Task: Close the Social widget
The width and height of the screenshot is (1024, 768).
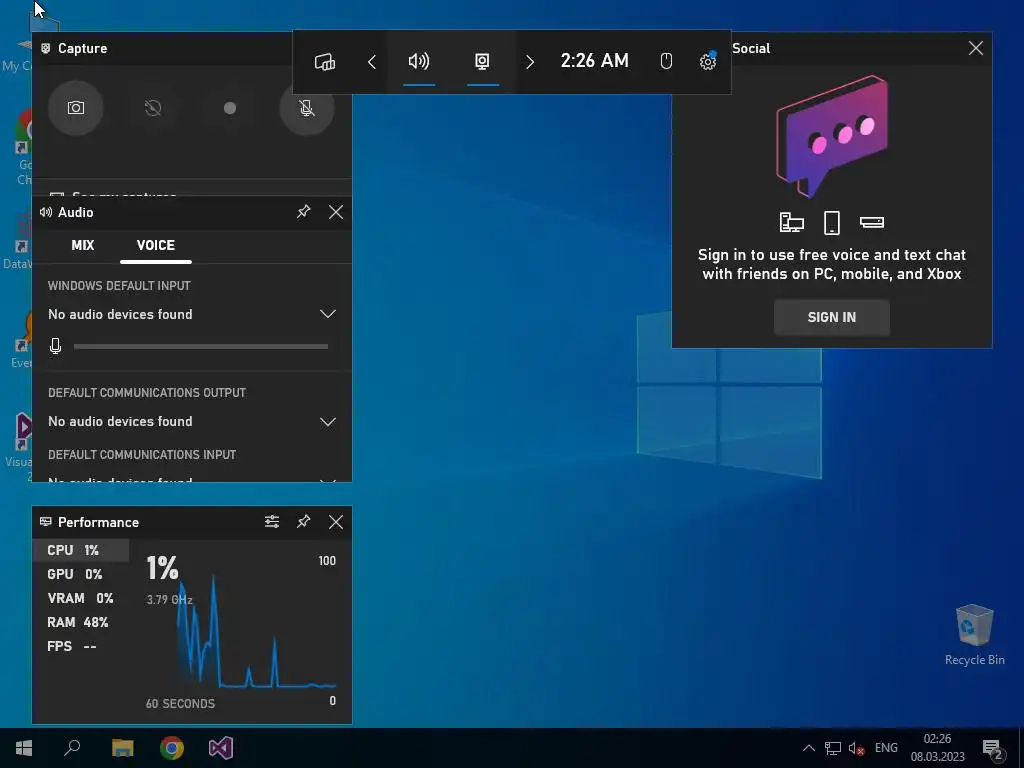Action: [976, 48]
